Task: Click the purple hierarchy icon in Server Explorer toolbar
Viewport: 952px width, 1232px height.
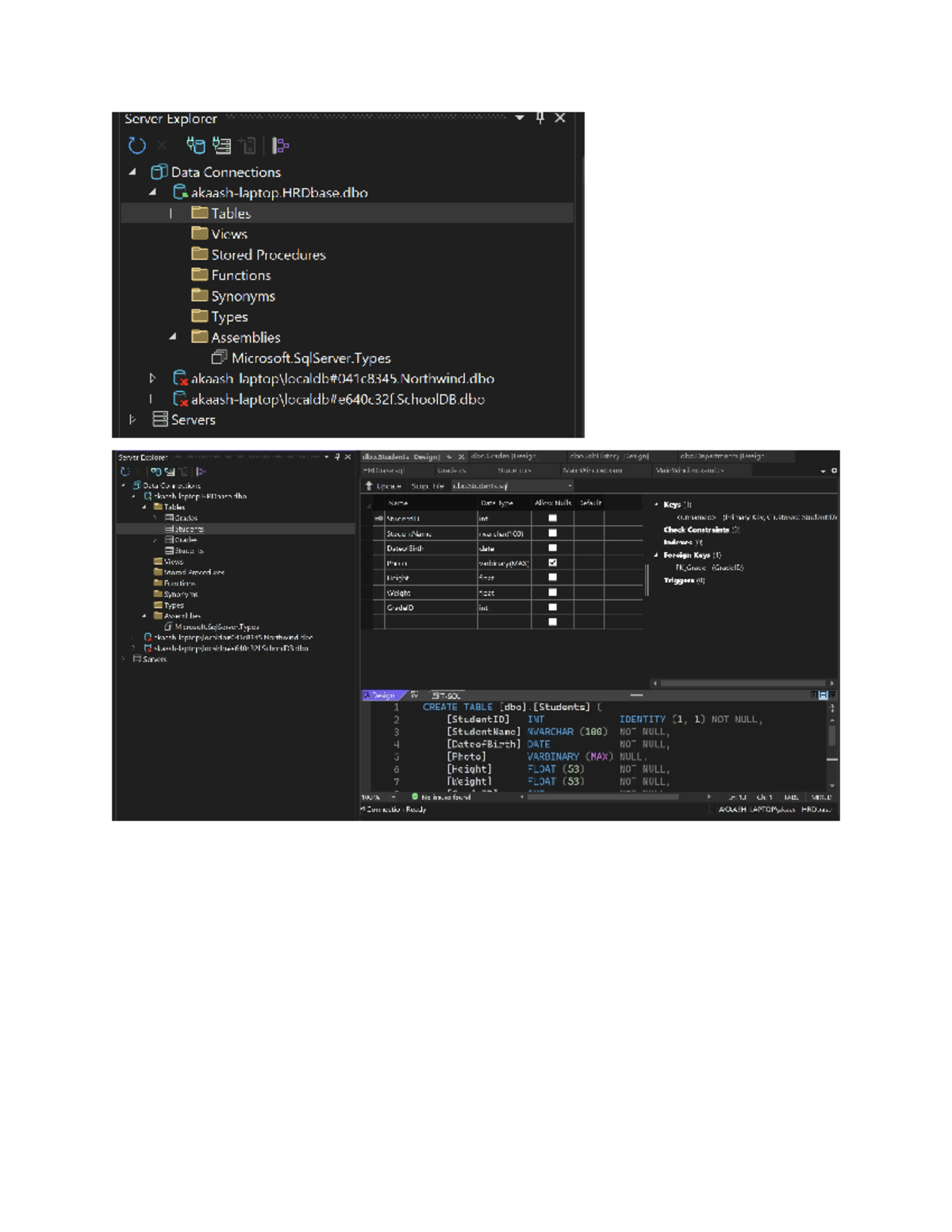Action: point(279,144)
